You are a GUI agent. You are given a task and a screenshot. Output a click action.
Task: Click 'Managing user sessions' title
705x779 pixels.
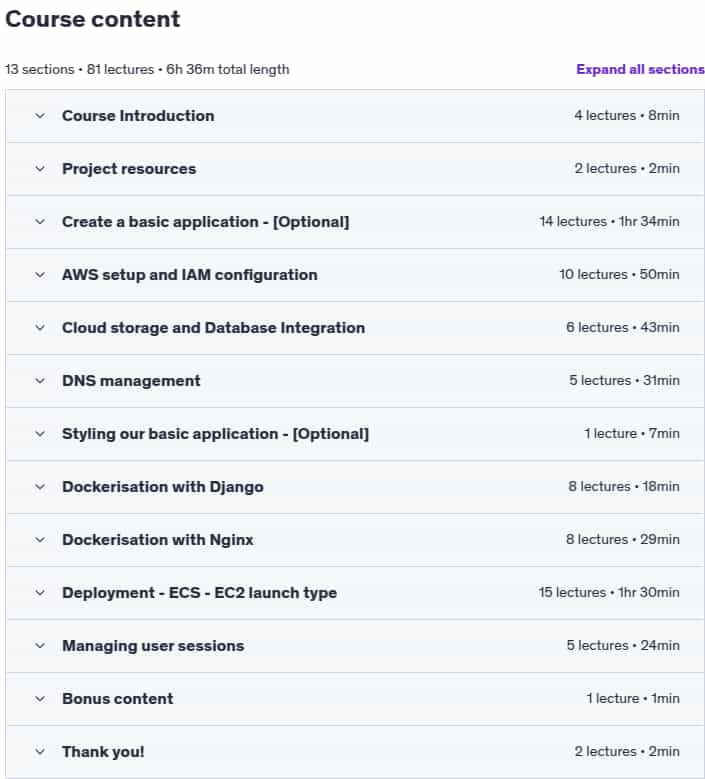click(x=153, y=646)
